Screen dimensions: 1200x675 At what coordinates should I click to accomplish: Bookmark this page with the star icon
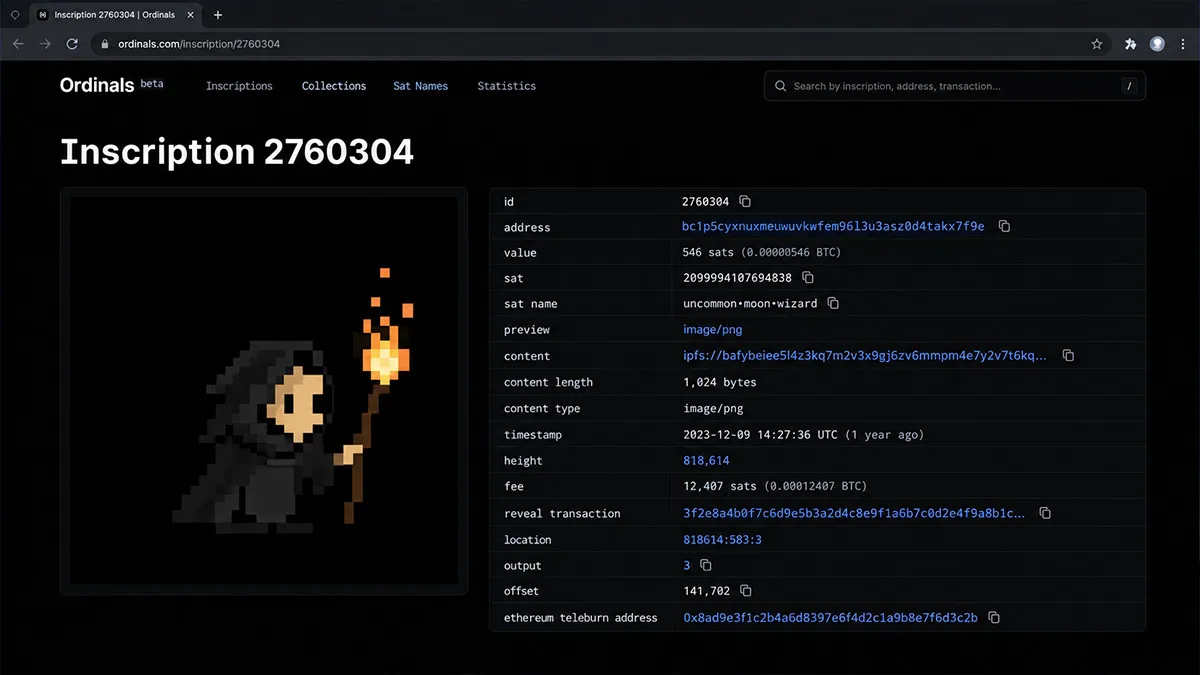pyautogui.click(x=1097, y=44)
